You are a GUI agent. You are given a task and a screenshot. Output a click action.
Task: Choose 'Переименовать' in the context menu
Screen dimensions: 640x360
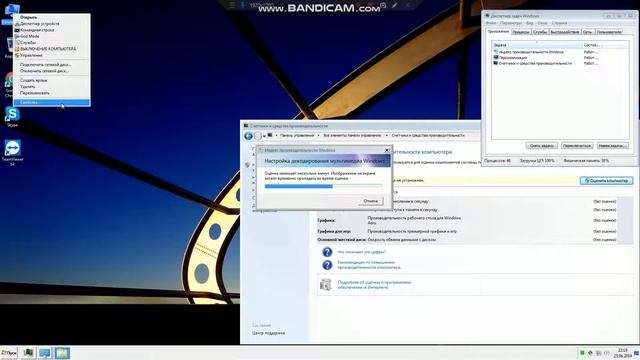point(35,93)
